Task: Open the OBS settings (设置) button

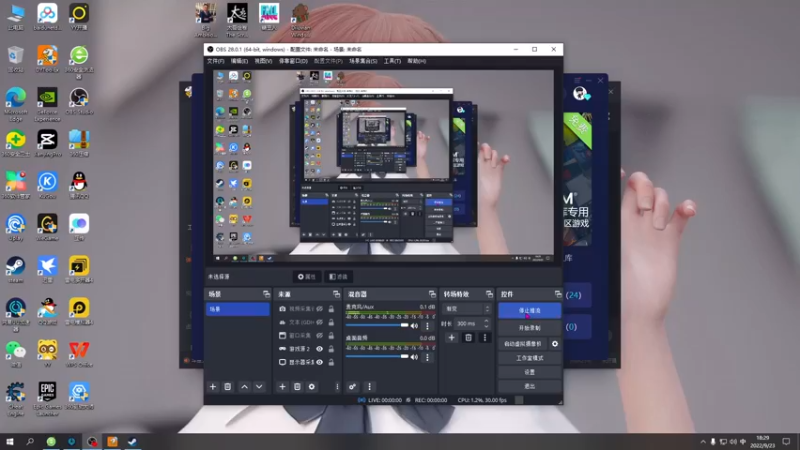Action: click(530, 372)
